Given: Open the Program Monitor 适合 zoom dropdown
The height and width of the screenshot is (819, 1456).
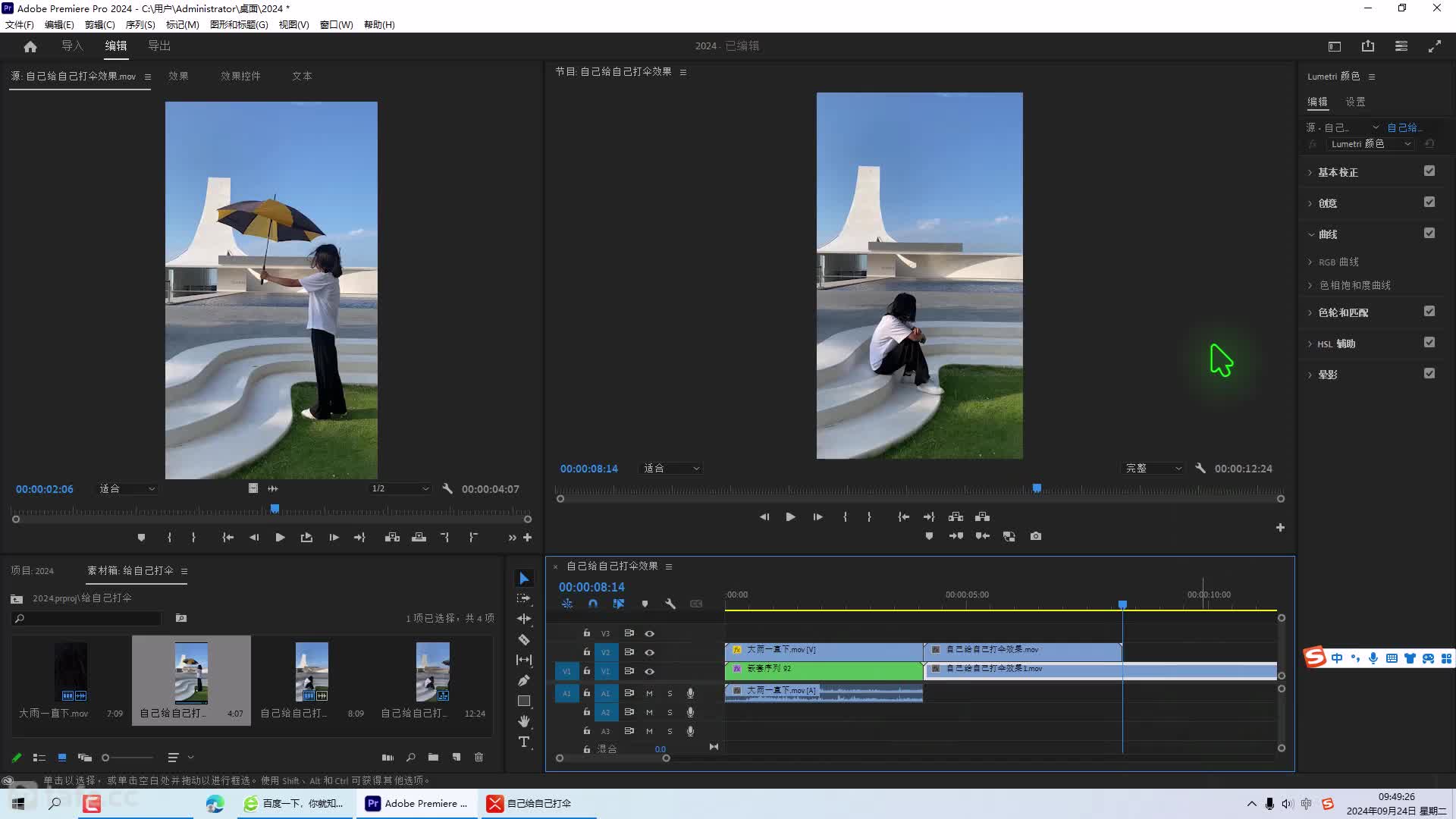Looking at the screenshot, I should point(671,469).
